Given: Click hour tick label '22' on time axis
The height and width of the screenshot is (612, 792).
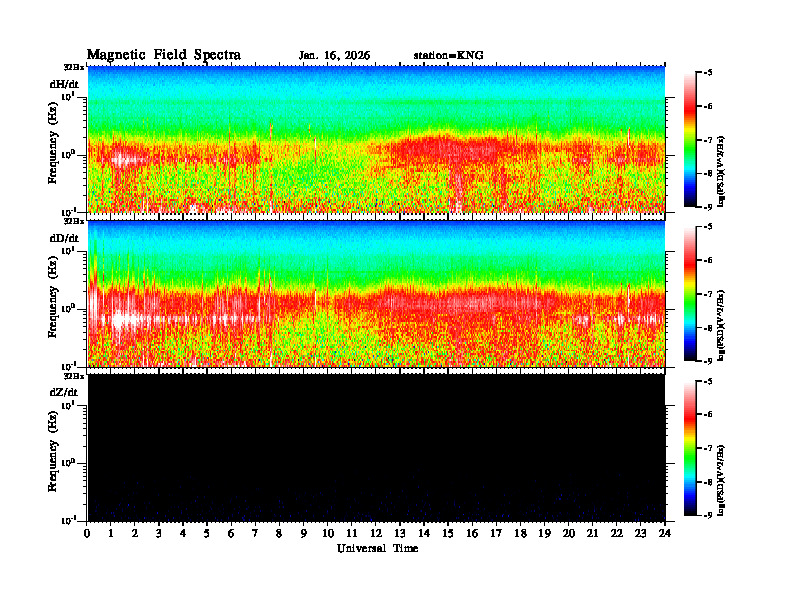Looking at the screenshot, I should pyautogui.click(x=617, y=534).
